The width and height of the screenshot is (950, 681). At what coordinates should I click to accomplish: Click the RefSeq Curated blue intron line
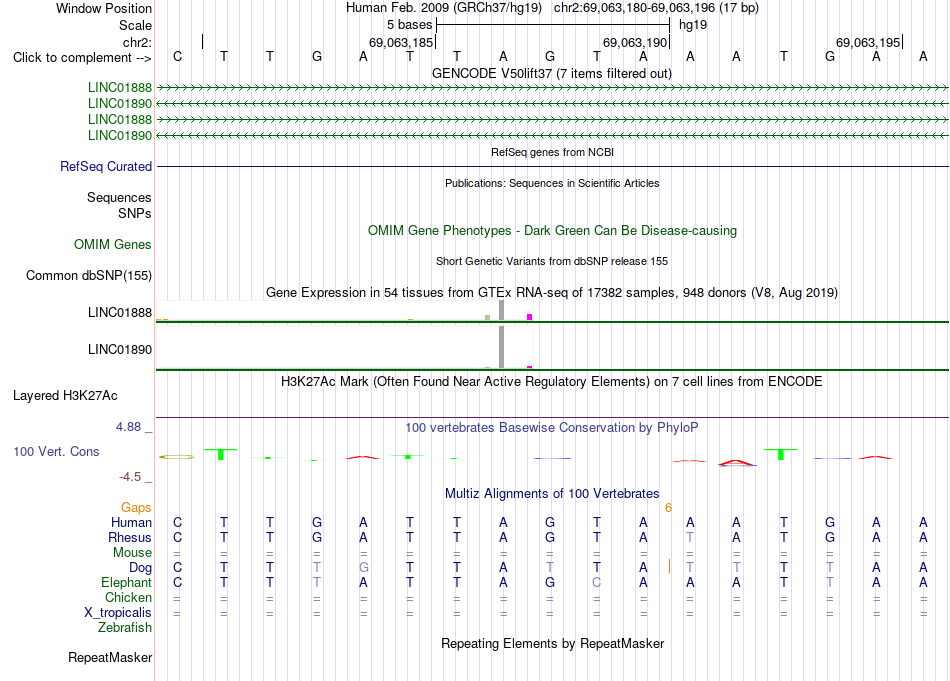tap(552, 166)
